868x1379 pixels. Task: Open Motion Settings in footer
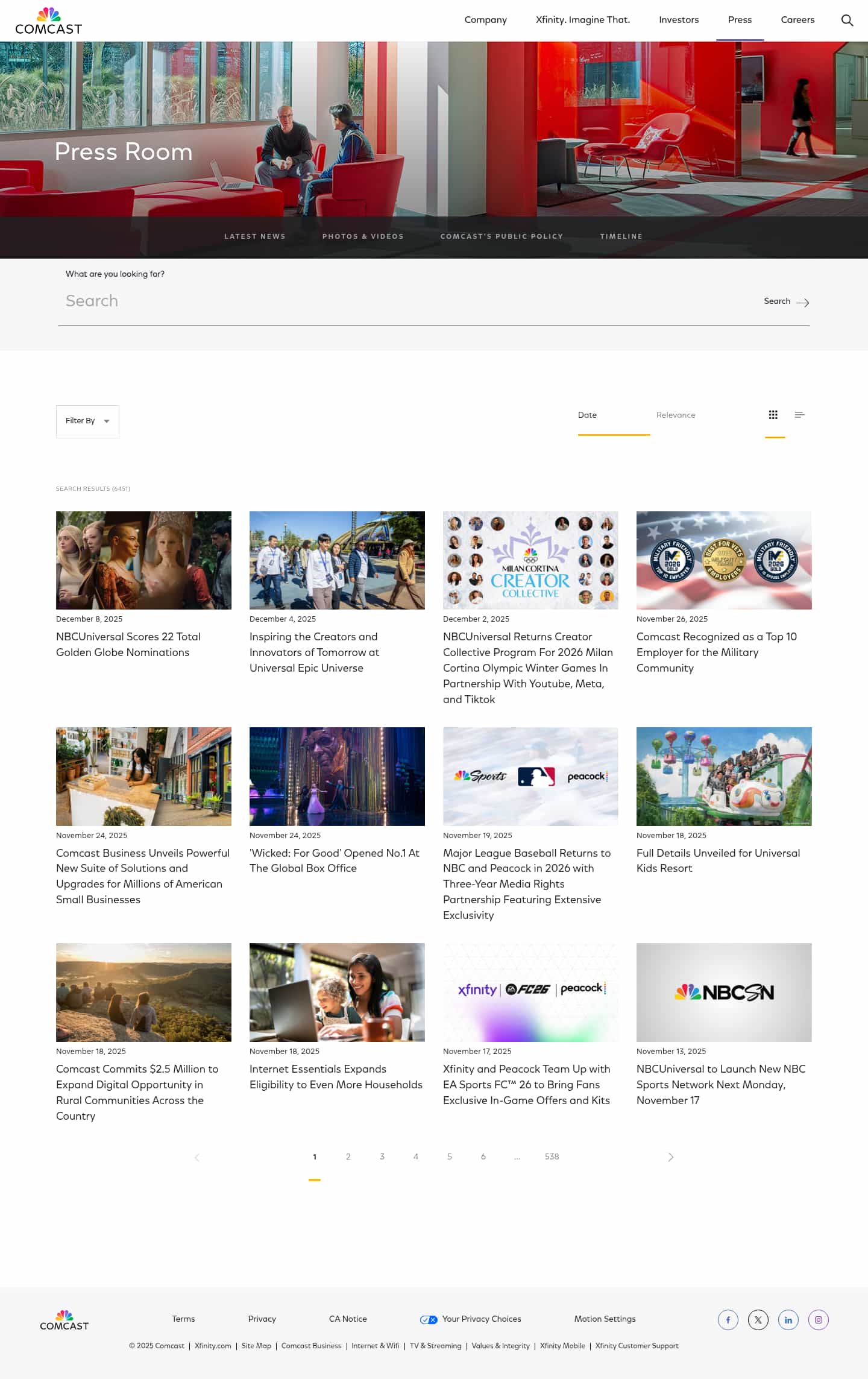coord(605,1319)
